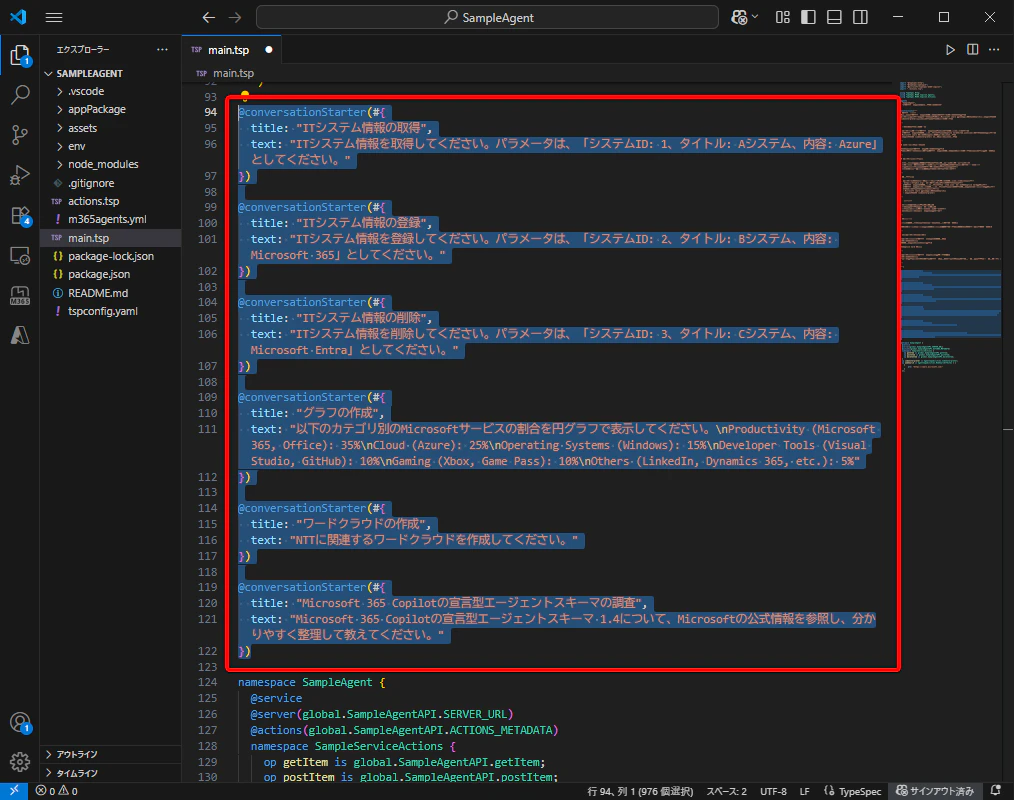Open the M365 Agents Toolkit icon
Viewport: 1014px width, 800px height.
(x=20, y=296)
